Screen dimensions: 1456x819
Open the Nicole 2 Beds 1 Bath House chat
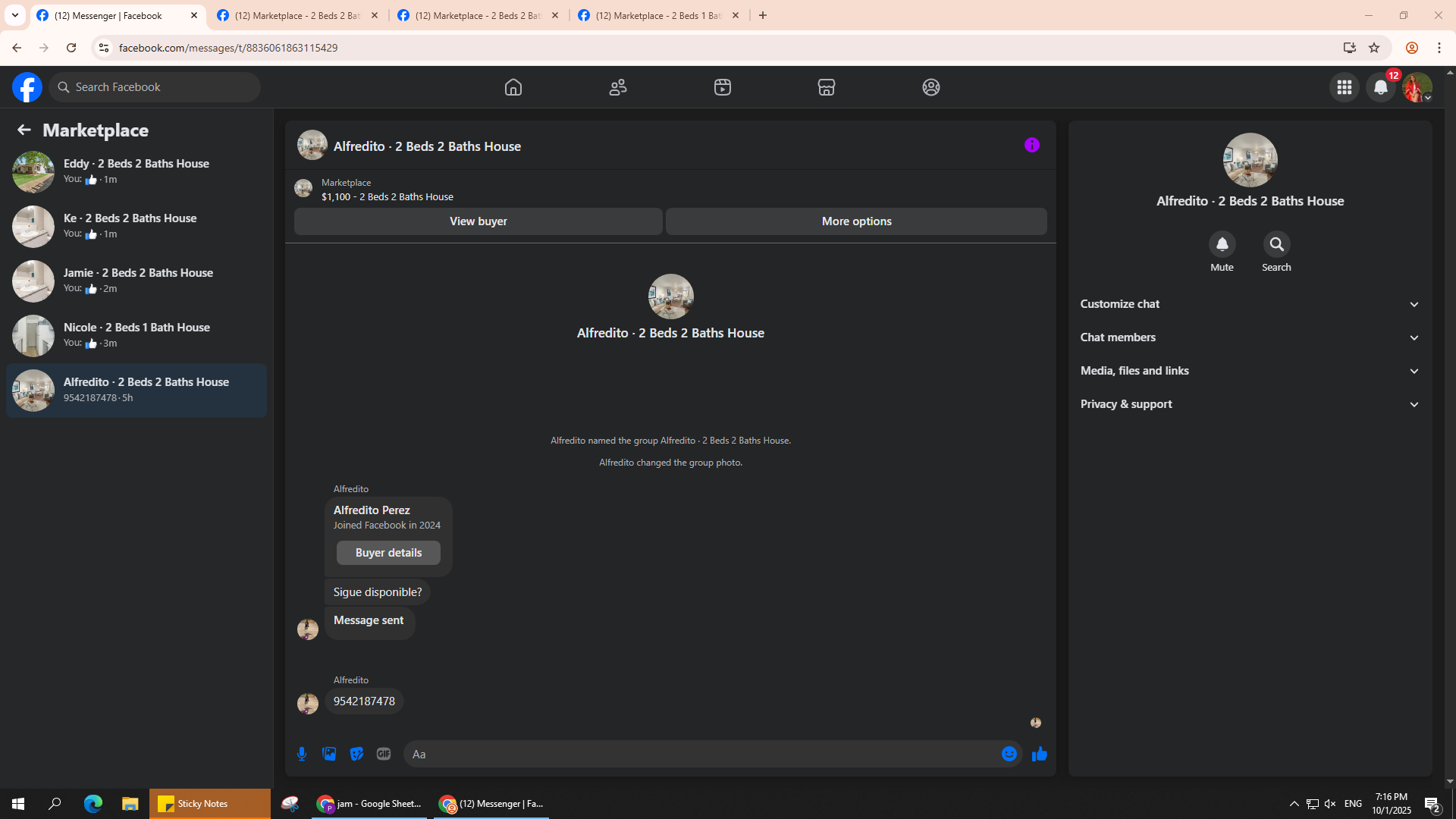pos(136,335)
